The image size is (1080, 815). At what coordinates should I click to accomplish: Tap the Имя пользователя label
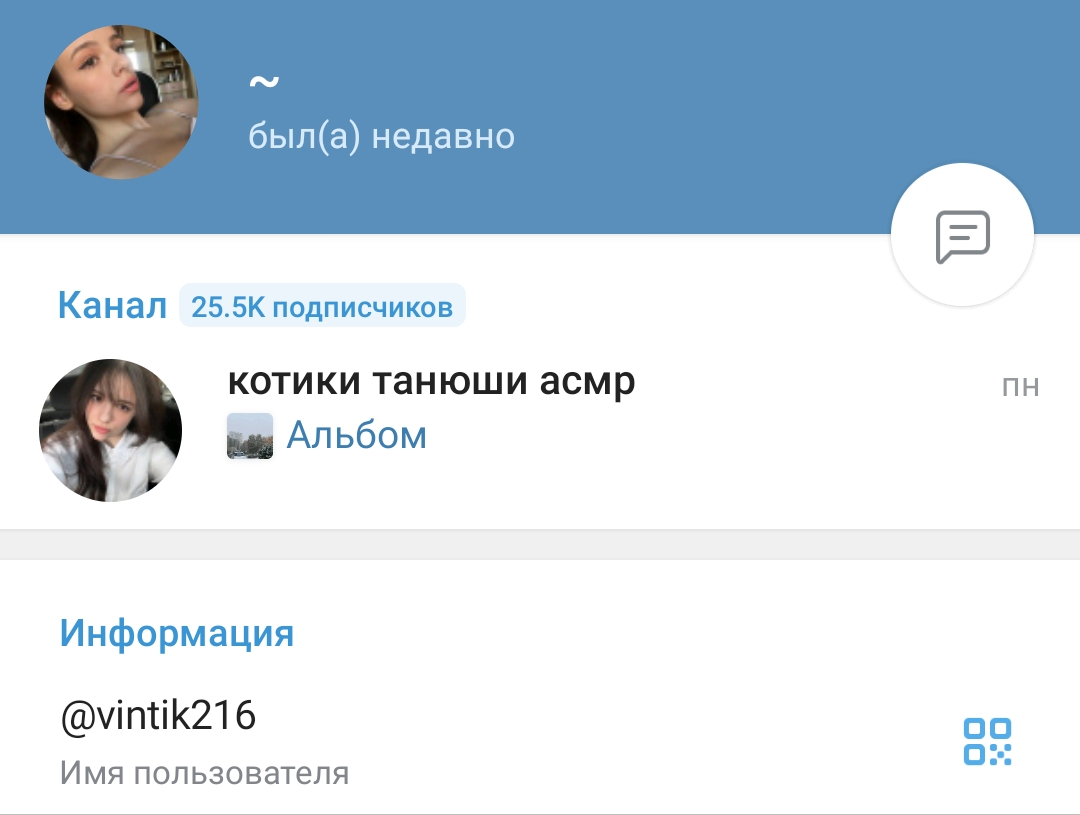click(205, 773)
